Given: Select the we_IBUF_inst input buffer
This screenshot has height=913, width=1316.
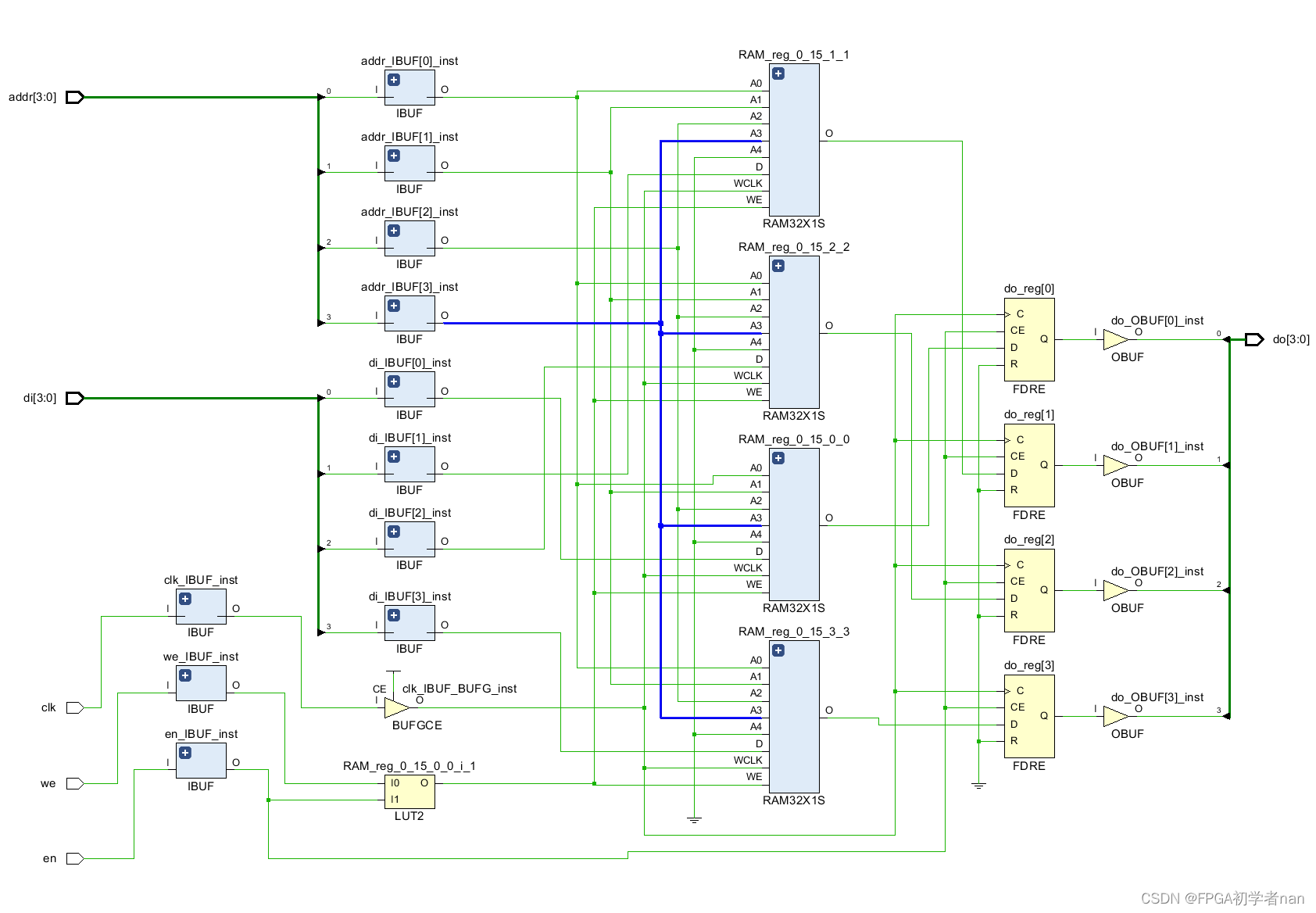Looking at the screenshot, I should [200, 682].
